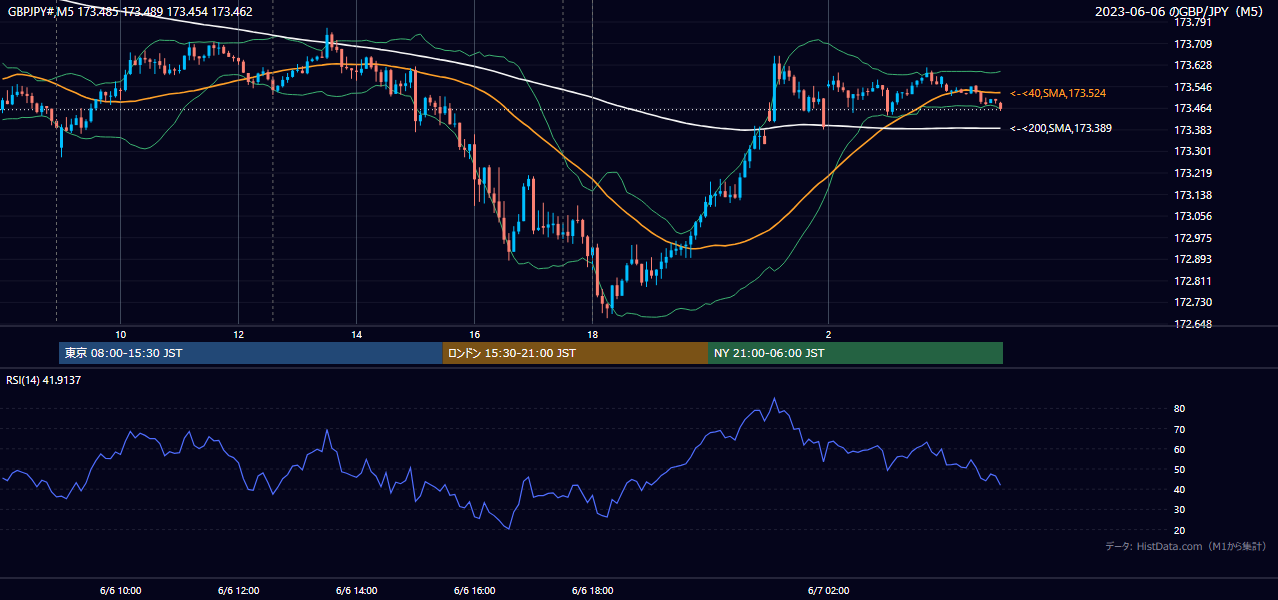Click RSI scale value 40
Image resolution: width=1278 pixels, height=600 pixels.
coord(1179,489)
